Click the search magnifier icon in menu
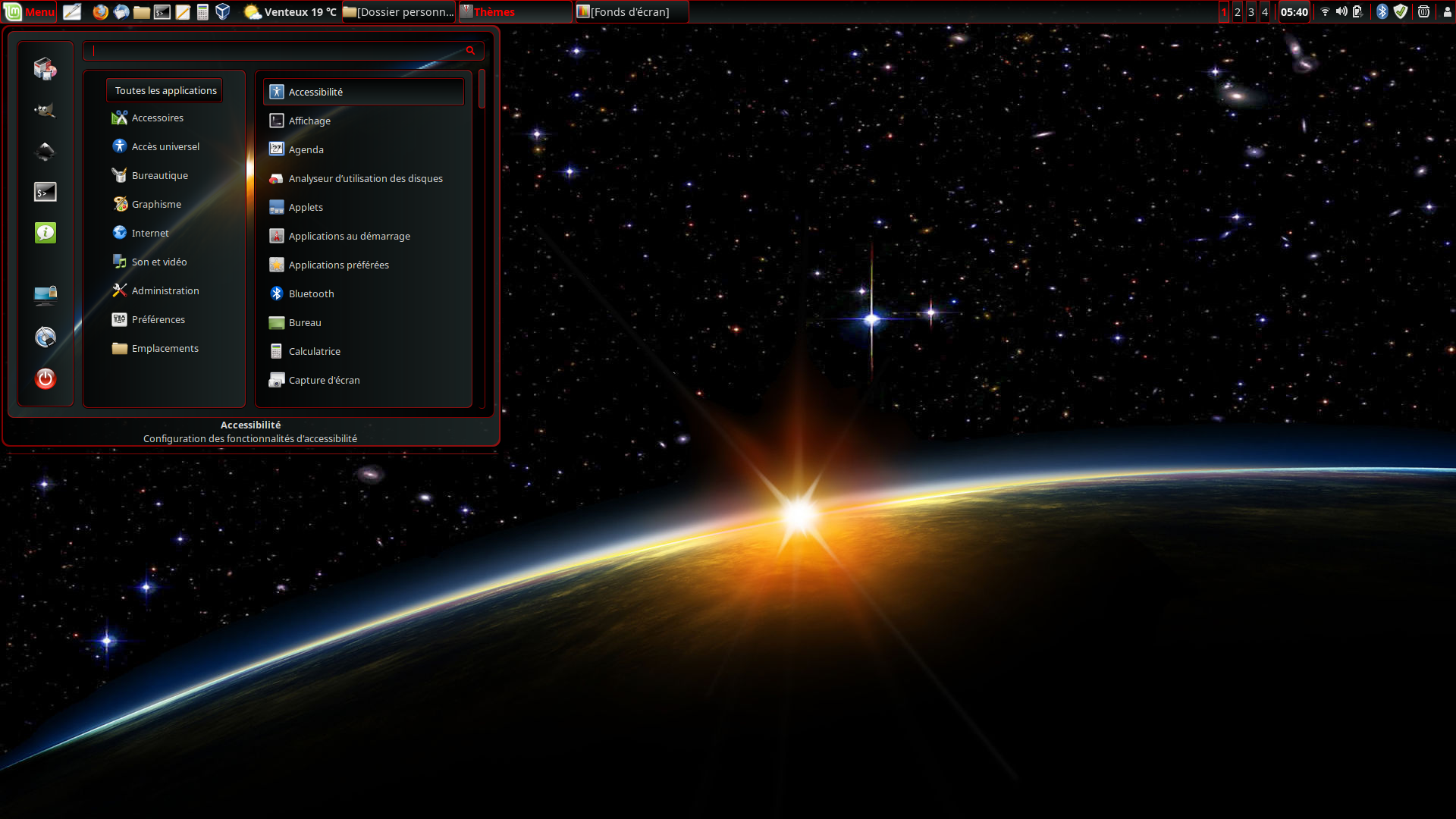Screen dimensions: 1456x819 point(470,50)
